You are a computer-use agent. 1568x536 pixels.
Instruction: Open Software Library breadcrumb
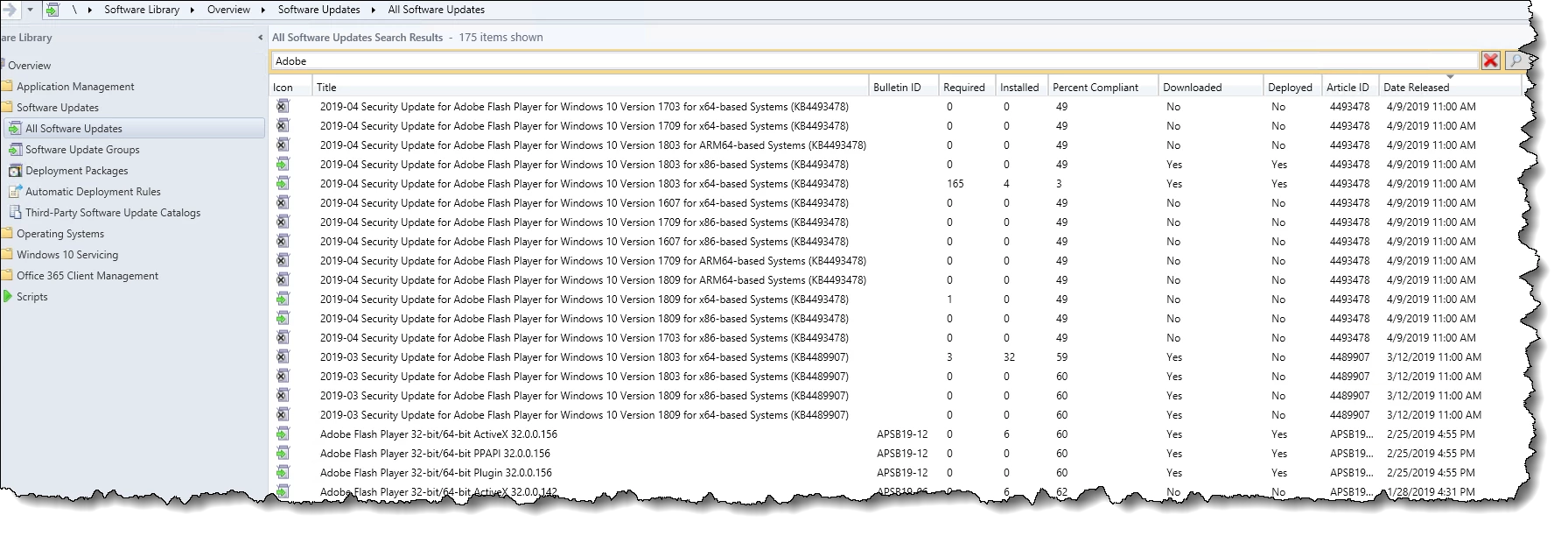coord(142,10)
